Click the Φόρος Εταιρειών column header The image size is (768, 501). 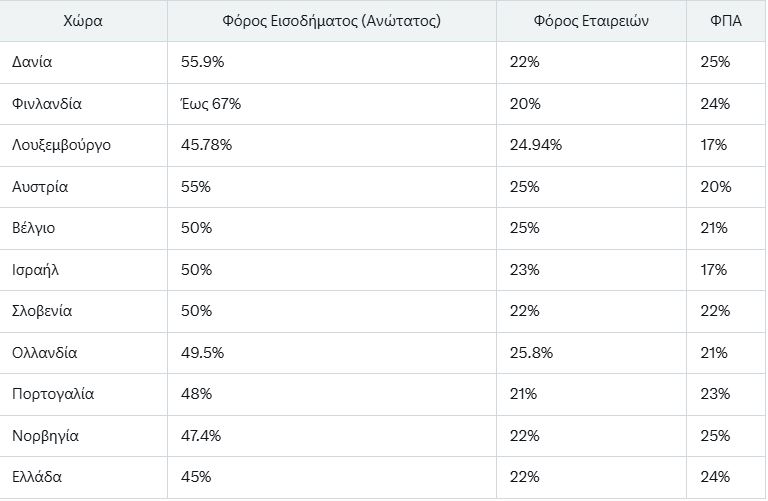coord(591,20)
